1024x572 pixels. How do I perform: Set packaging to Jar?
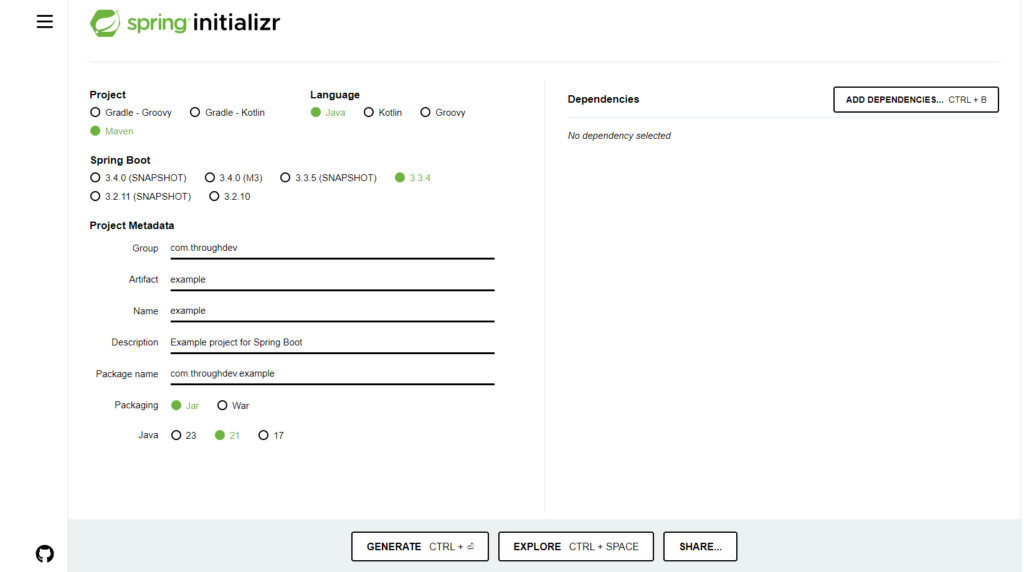[x=185, y=405]
